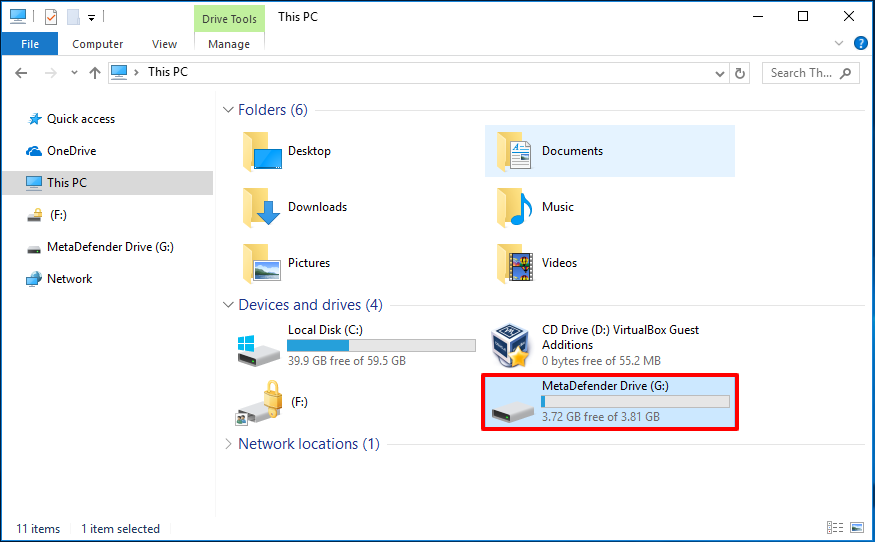The height and width of the screenshot is (542, 875).
Task: Click the Folders (6) group heading
Action: [x=272, y=110]
